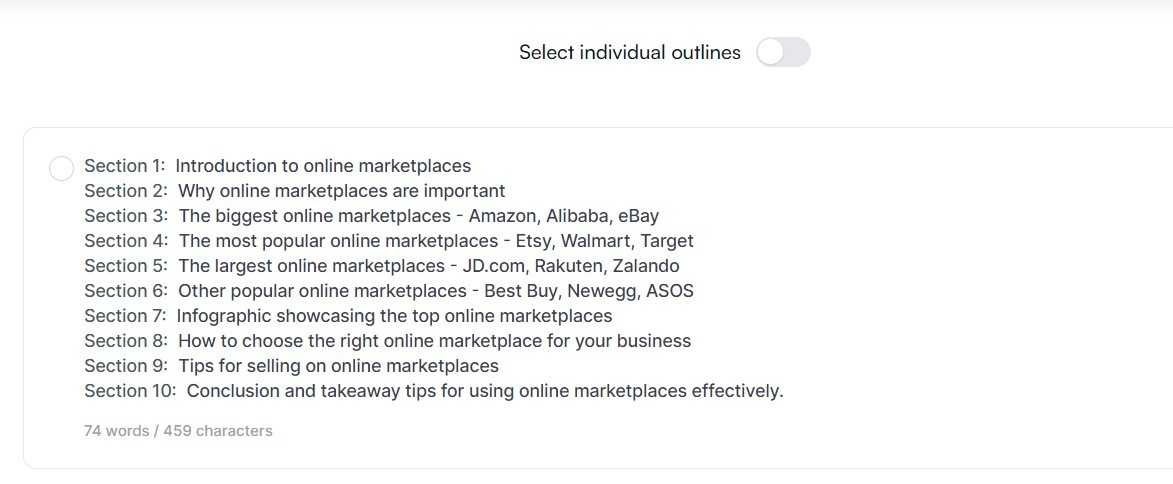Click the text Best Buy, Newegg, ASOS
Viewport: 1173px width, 484px height.
coord(589,290)
